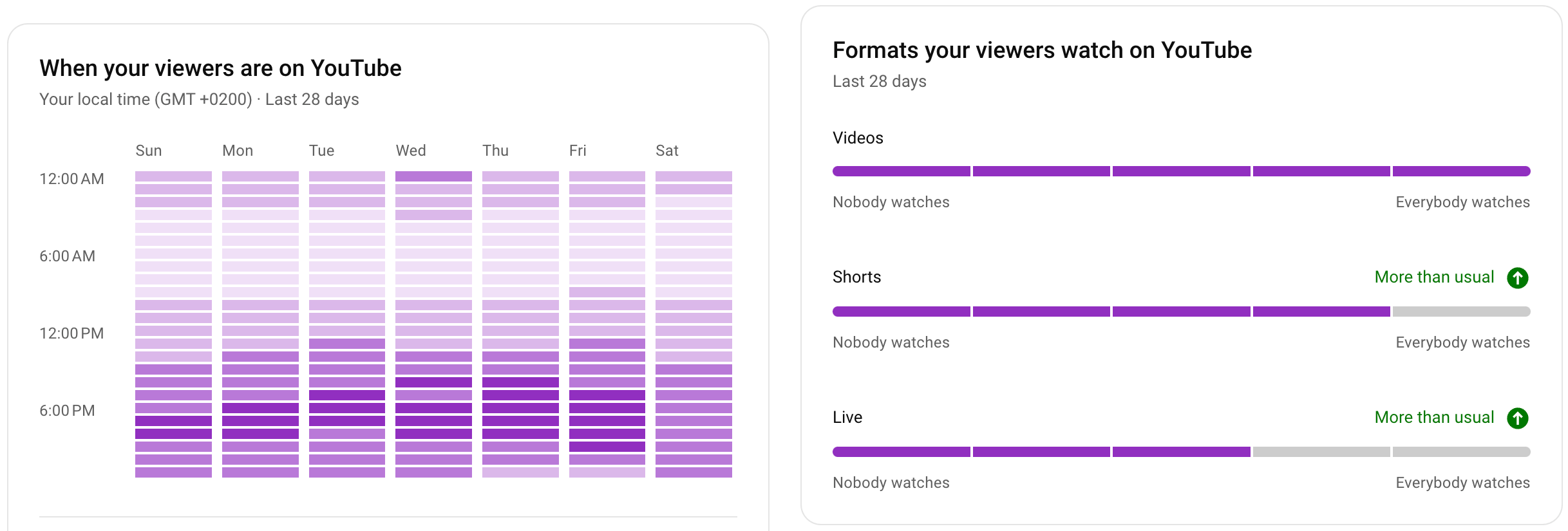The image size is (1568, 531).
Task: Click the 'More than usual' label for Shorts
Action: [x=1434, y=277]
